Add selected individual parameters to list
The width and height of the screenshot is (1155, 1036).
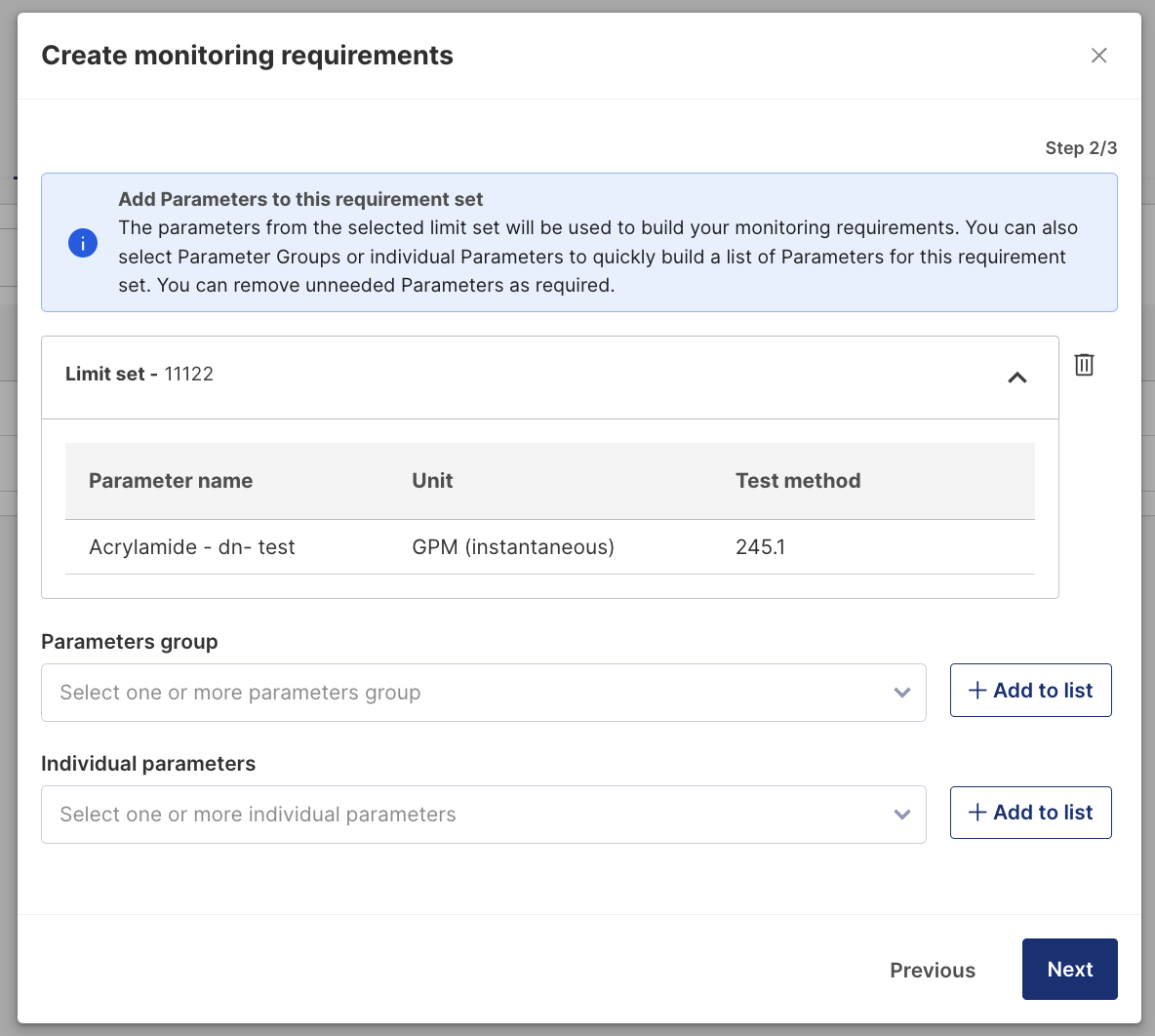(x=1030, y=812)
